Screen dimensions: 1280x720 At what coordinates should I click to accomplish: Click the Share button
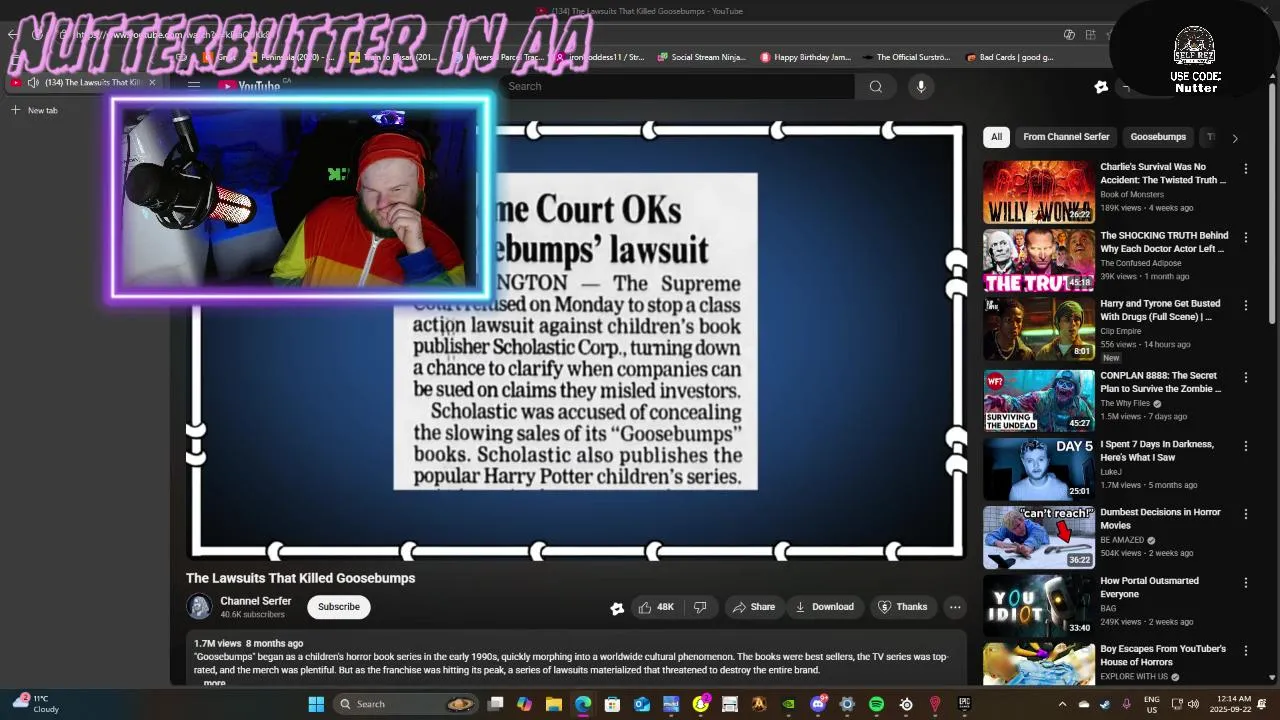(x=754, y=607)
